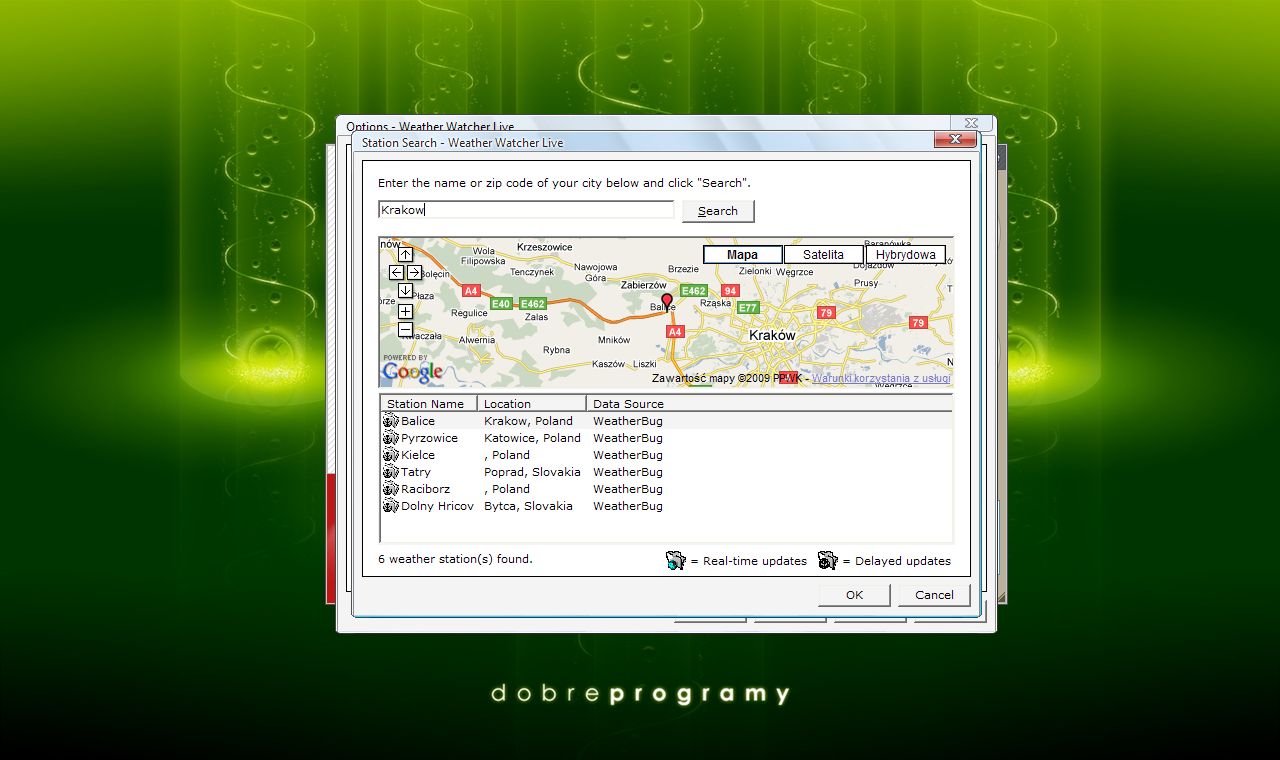Click the city name input field
This screenshot has height=760, width=1280.
[526, 210]
